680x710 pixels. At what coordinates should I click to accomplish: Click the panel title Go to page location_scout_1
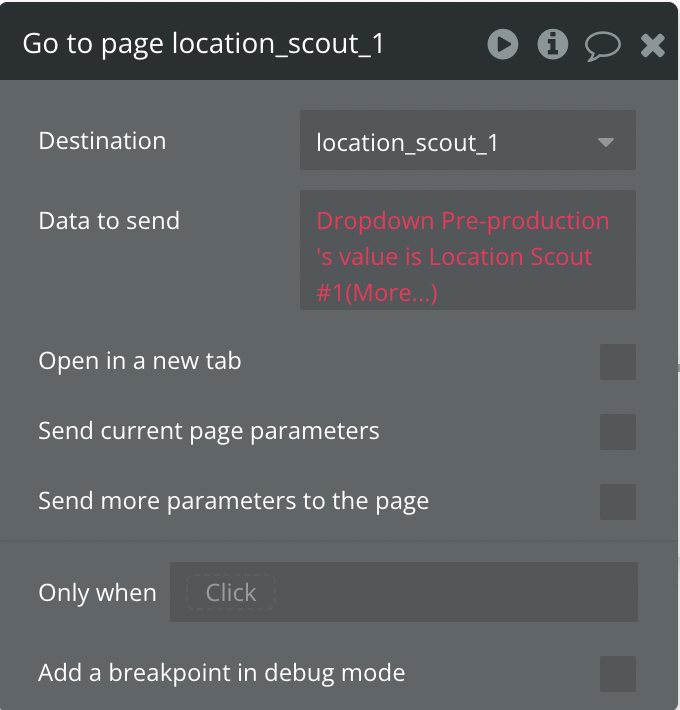203,45
